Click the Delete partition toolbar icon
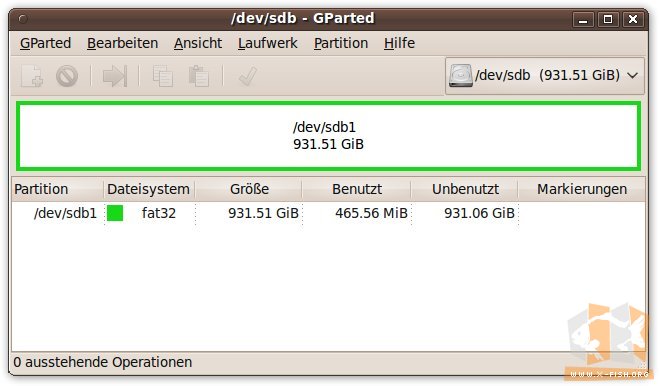This screenshot has height=386, width=659. 67,76
